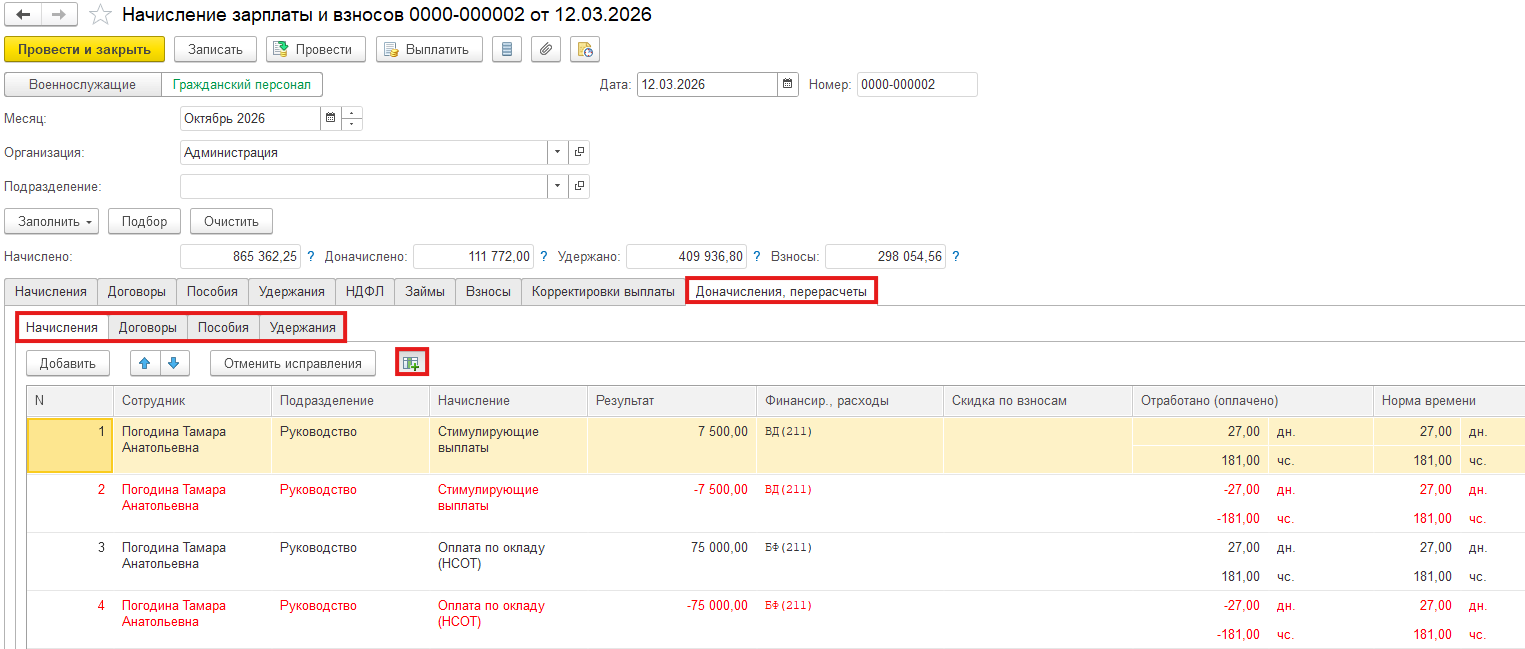
Task: Increase or decrease month with the stepper arrows
Action: coord(352,118)
